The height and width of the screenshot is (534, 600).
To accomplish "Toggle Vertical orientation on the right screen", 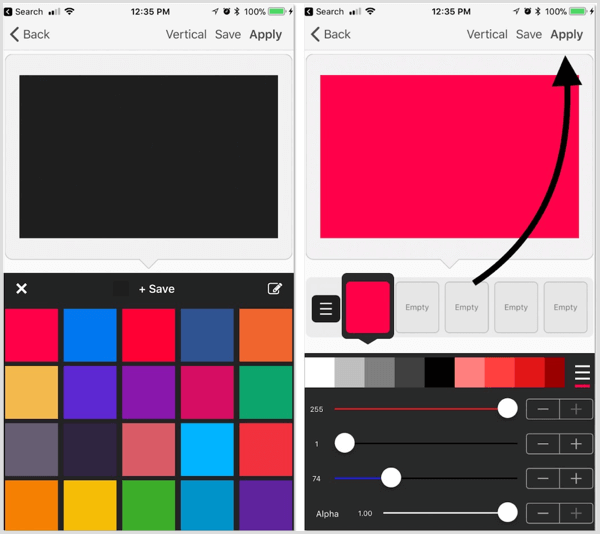I will point(487,34).
